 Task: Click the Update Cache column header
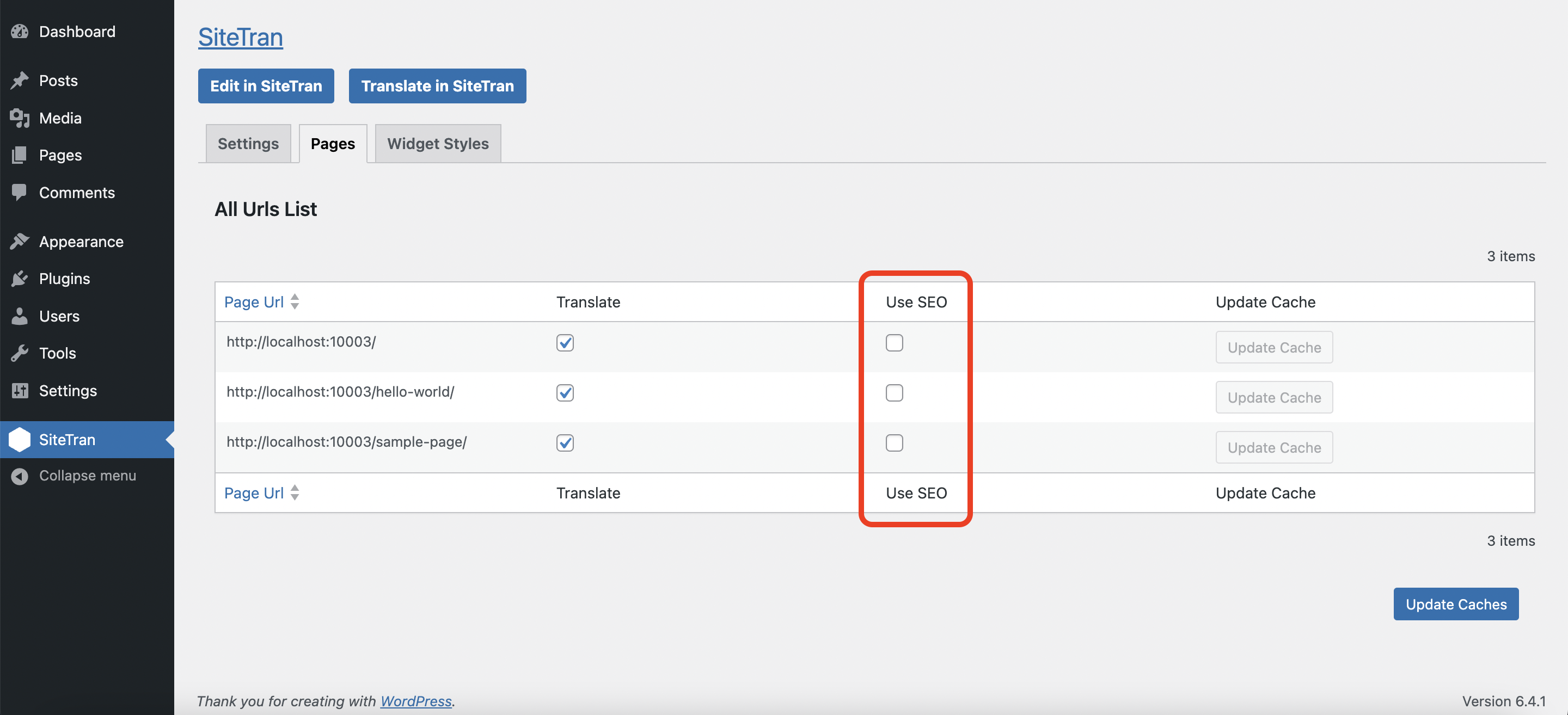click(1265, 302)
